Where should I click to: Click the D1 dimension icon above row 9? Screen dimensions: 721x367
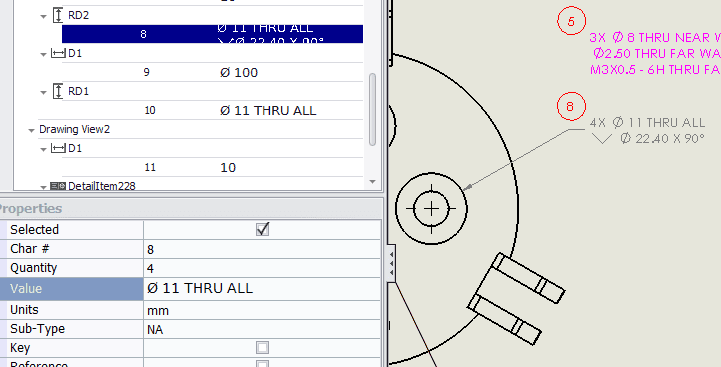point(58,54)
